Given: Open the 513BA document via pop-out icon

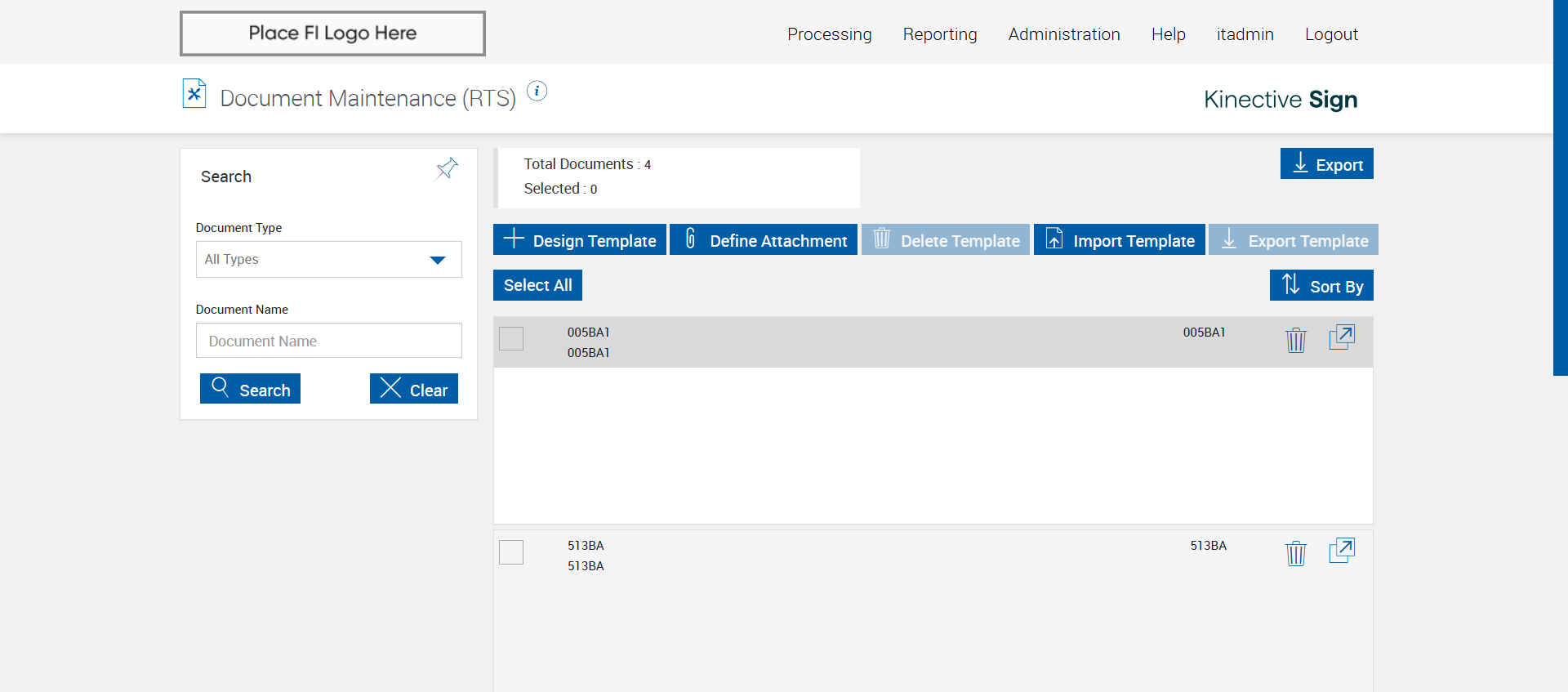Looking at the screenshot, I should (1342, 551).
